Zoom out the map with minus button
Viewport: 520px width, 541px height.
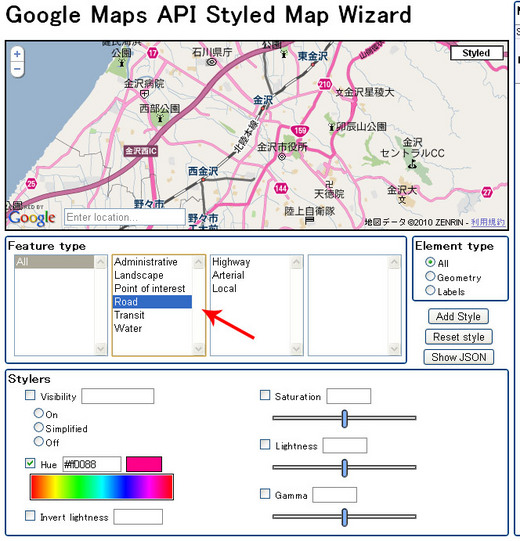(17, 69)
